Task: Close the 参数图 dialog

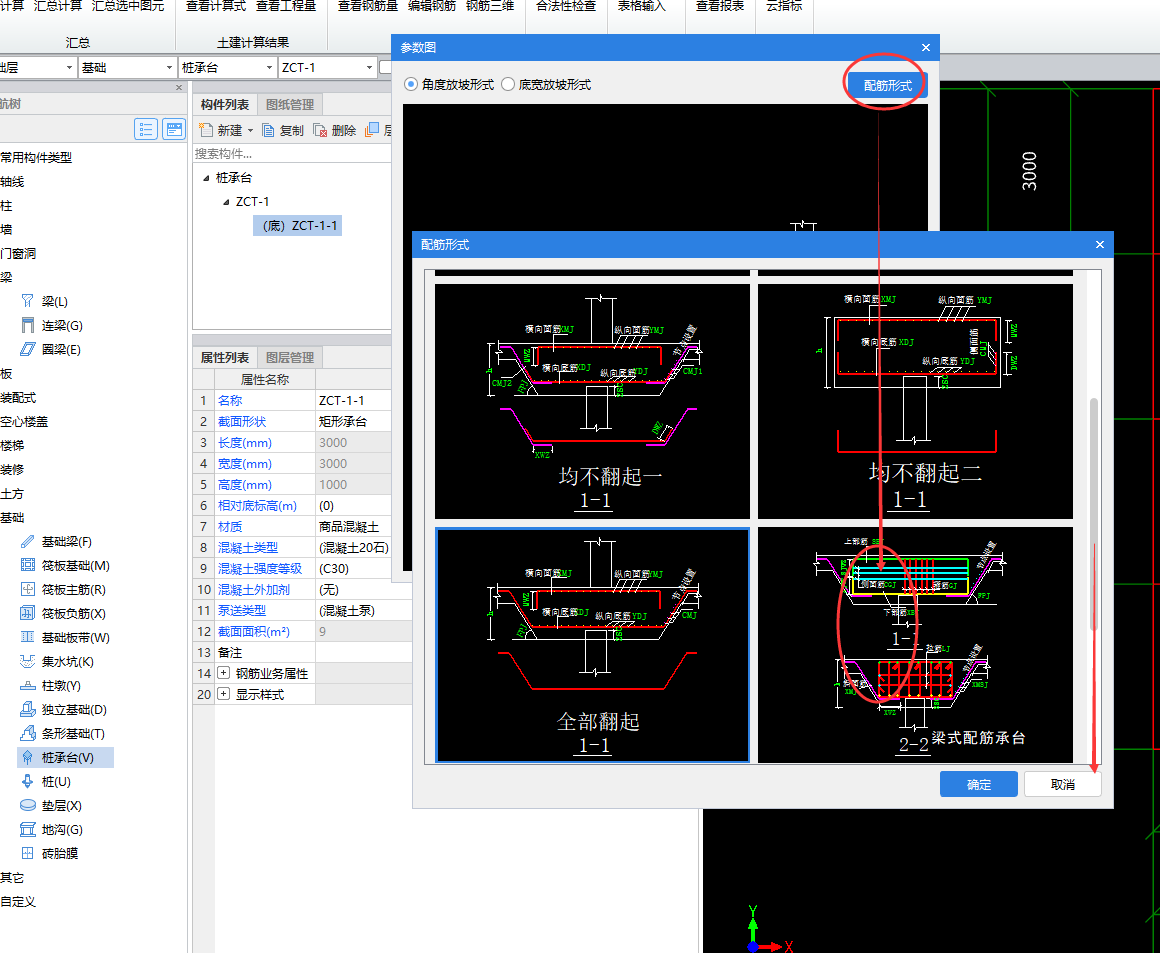Action: (x=925, y=47)
